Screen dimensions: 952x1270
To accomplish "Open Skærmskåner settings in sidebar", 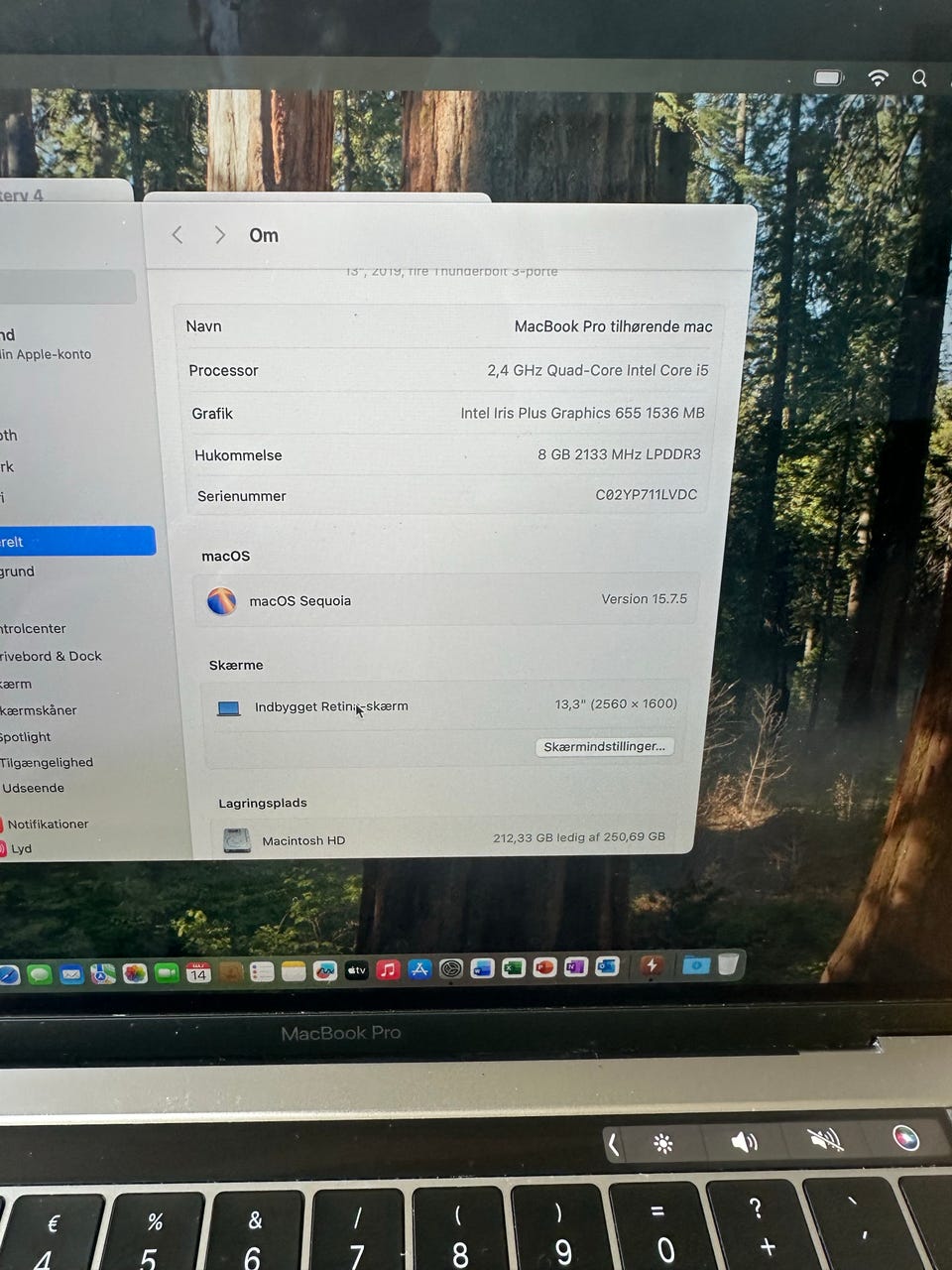I will tap(38, 710).
